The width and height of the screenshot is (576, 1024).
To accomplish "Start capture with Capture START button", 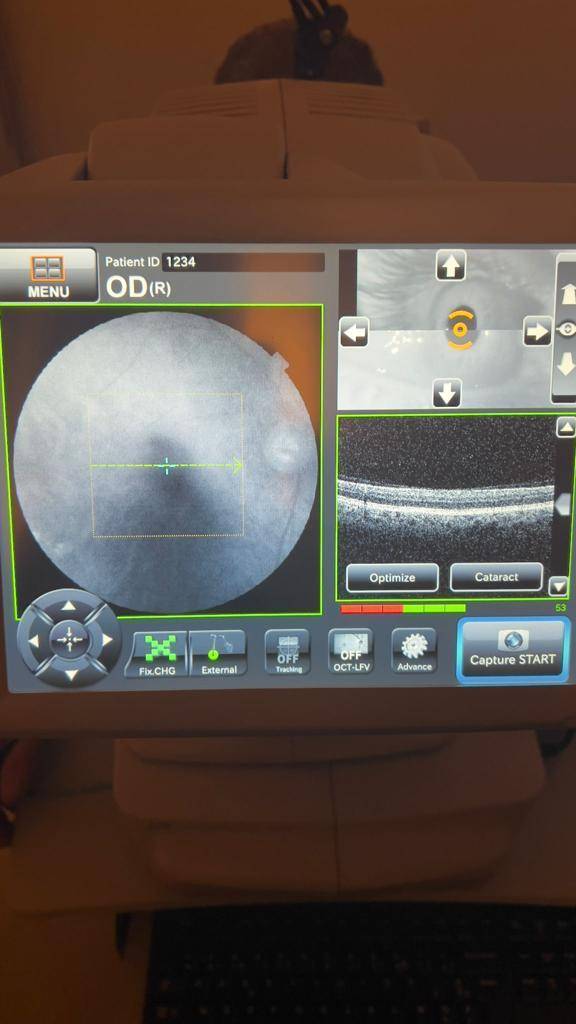I will pyautogui.click(x=513, y=650).
